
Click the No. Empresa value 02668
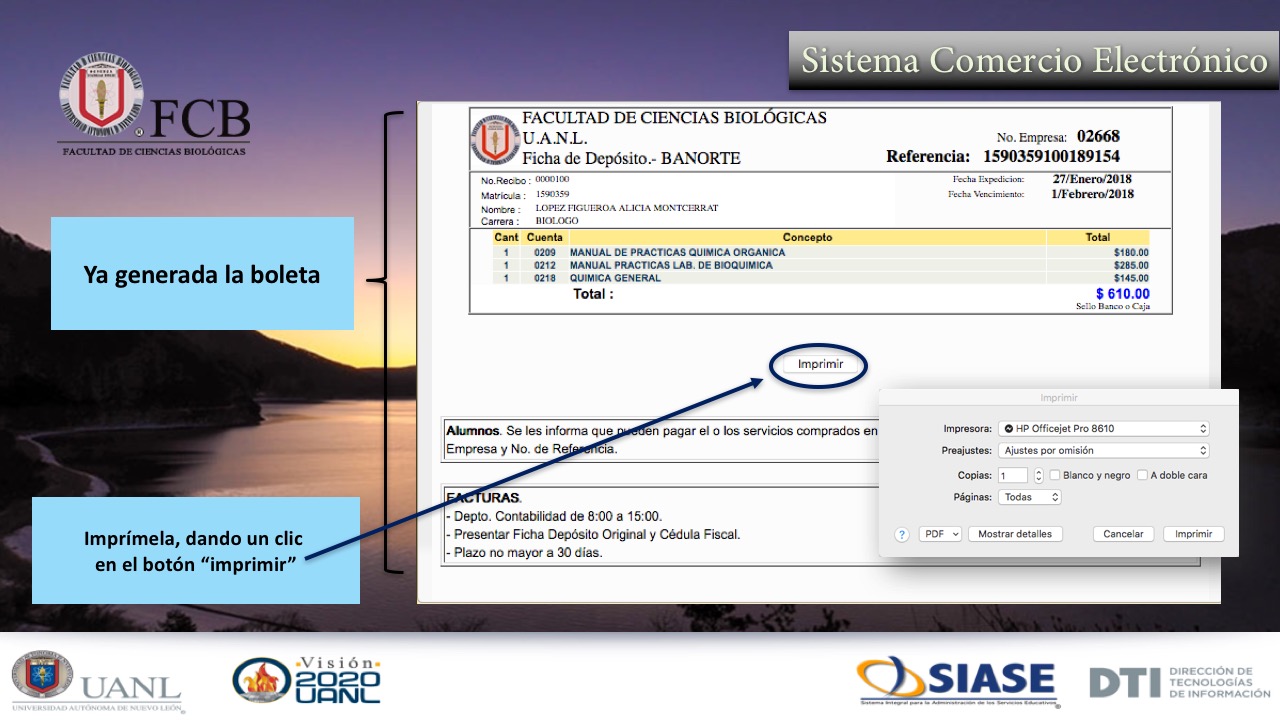coord(1098,136)
